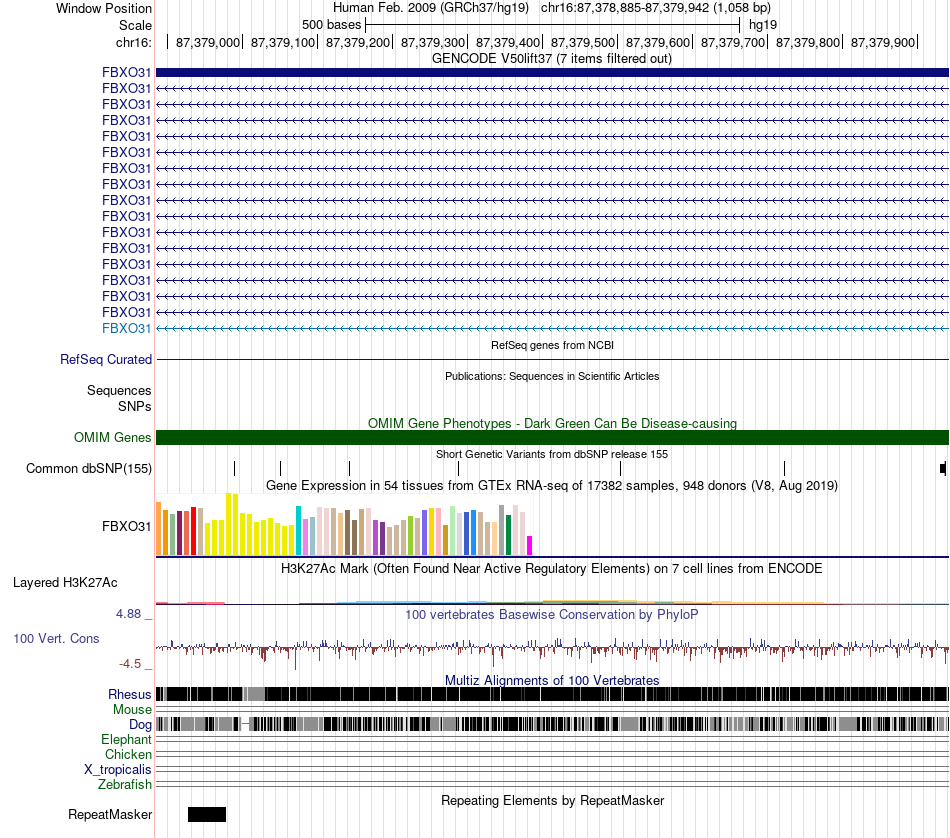Open the GTEx Gene Expression track title
950x838 pixels.
pos(552,486)
